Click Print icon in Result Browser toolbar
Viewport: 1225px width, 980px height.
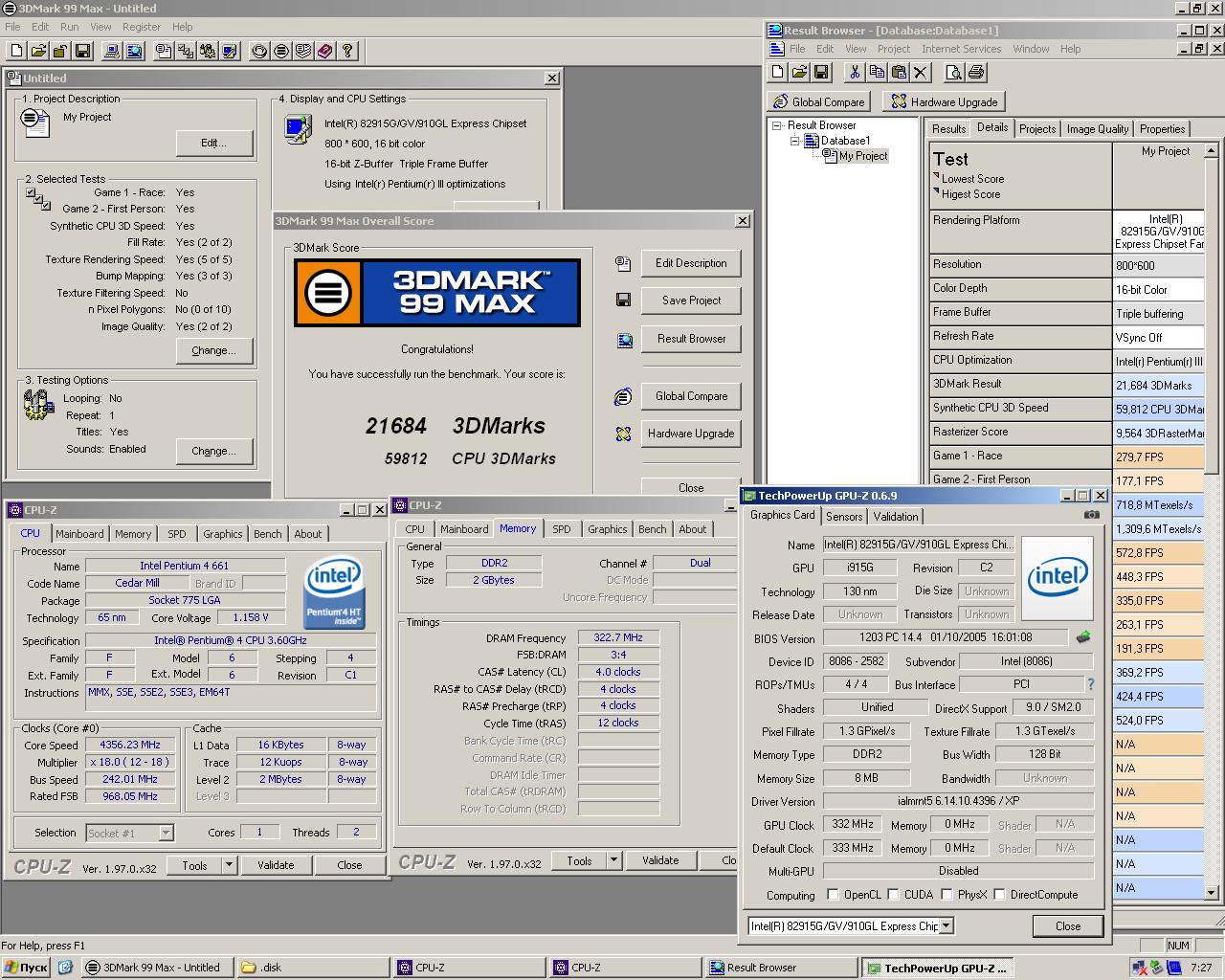click(x=975, y=72)
